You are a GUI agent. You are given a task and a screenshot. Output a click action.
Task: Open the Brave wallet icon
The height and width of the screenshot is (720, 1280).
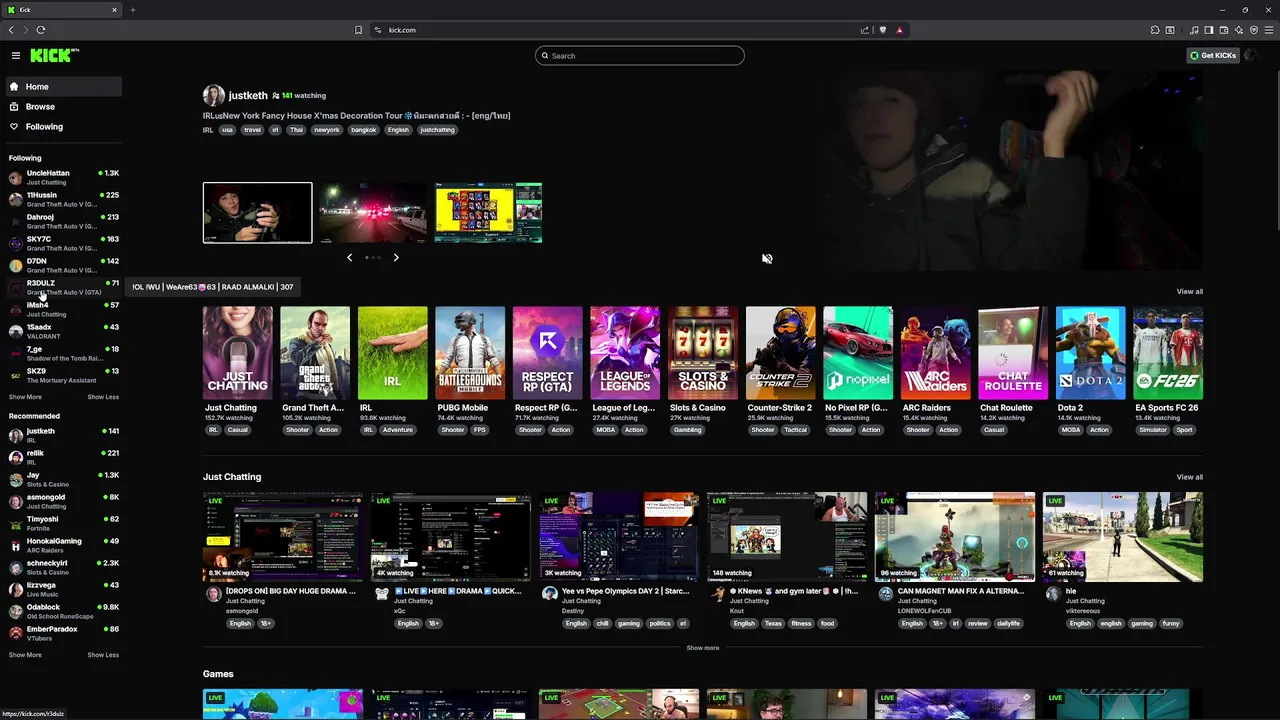1224,30
